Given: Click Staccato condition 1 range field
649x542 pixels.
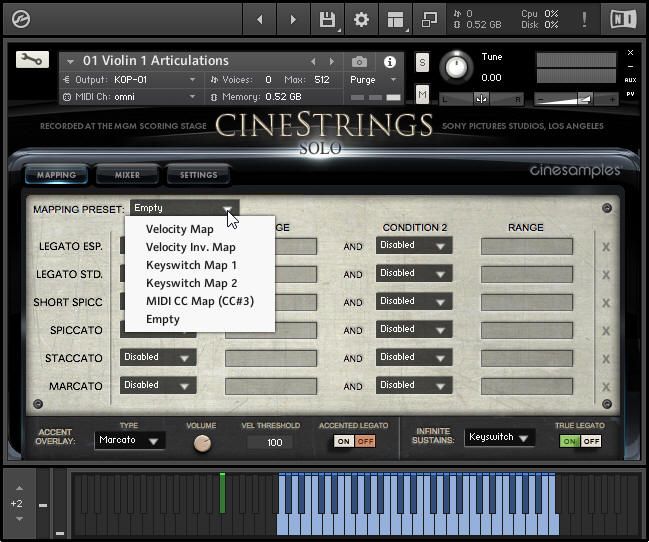Looking at the screenshot, I should point(271,359).
